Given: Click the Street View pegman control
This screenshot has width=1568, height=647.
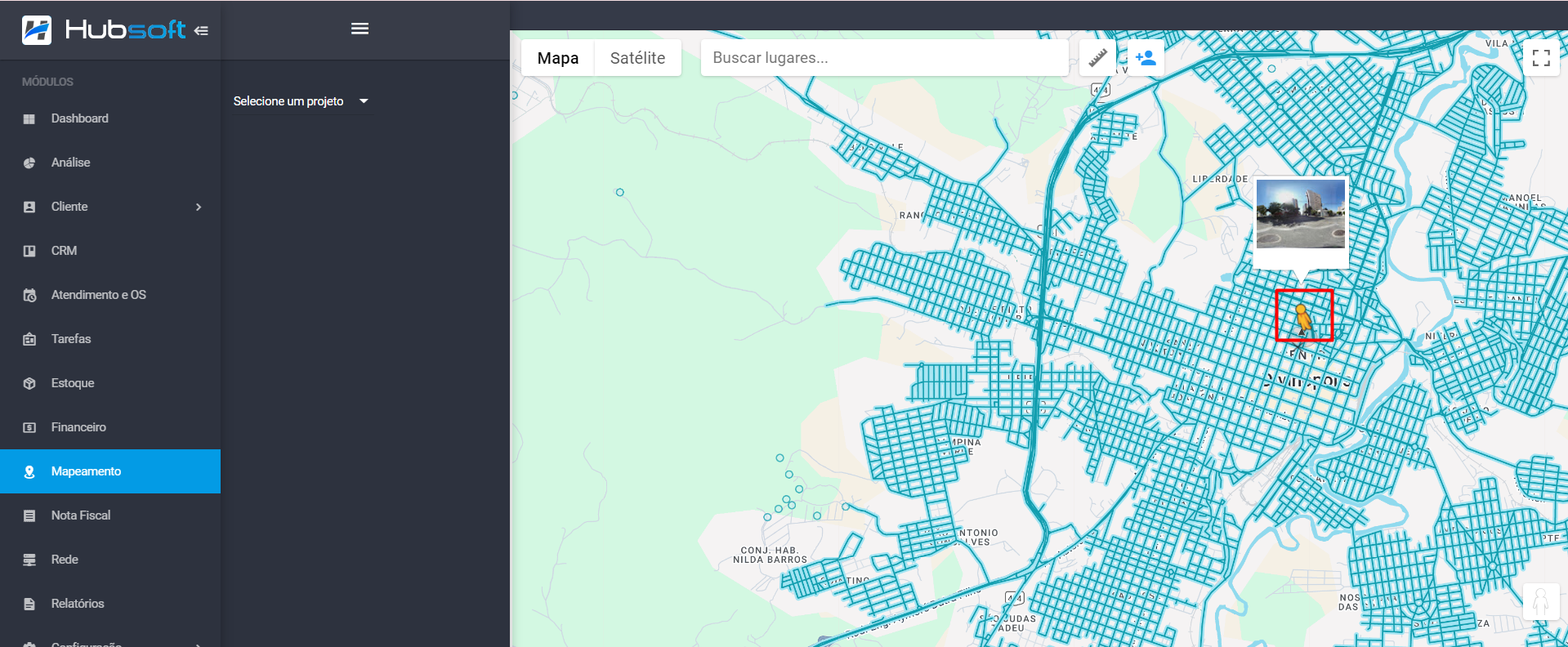Looking at the screenshot, I should pyautogui.click(x=1541, y=602).
